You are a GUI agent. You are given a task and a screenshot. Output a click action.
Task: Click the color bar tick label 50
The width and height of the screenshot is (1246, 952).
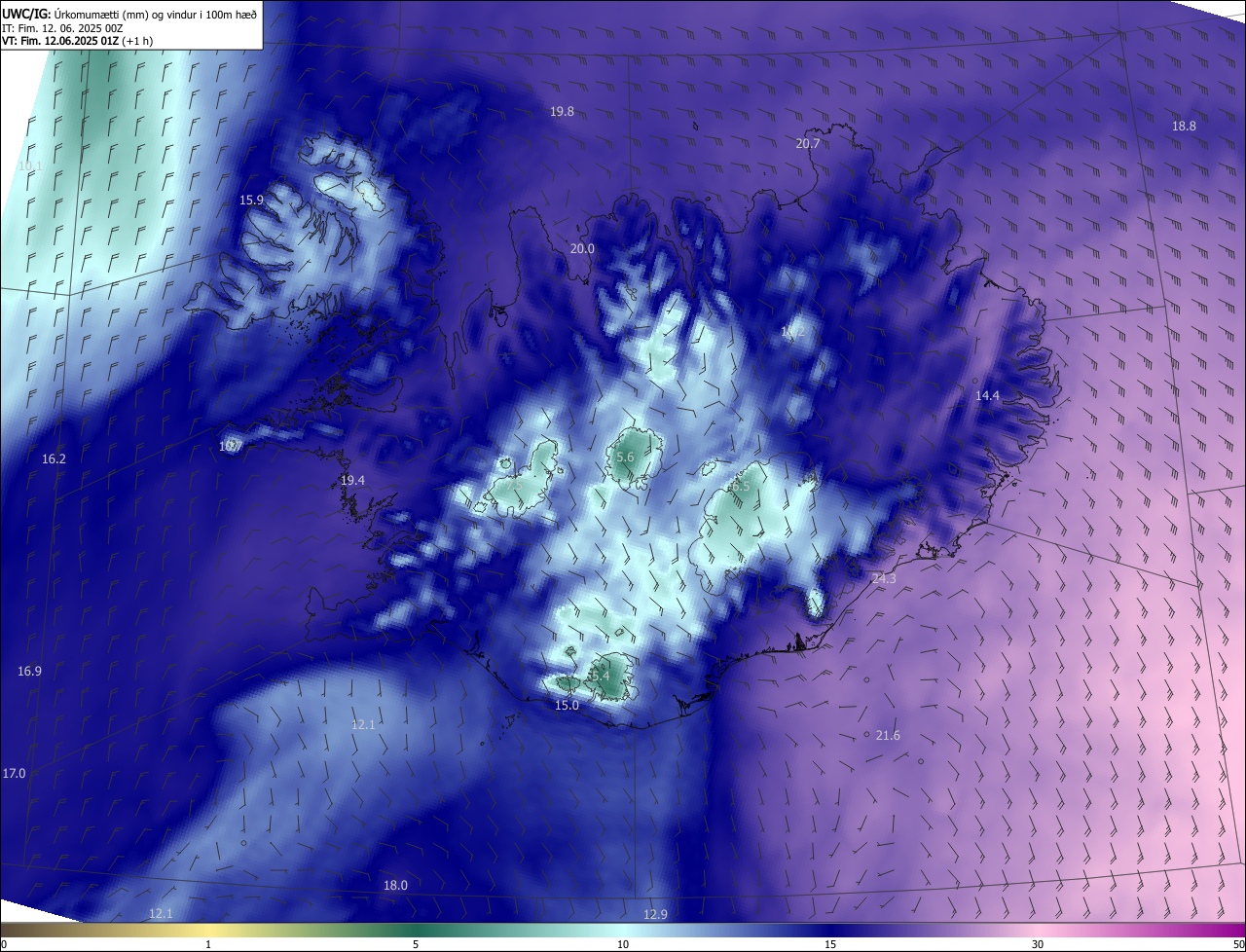[1238, 945]
